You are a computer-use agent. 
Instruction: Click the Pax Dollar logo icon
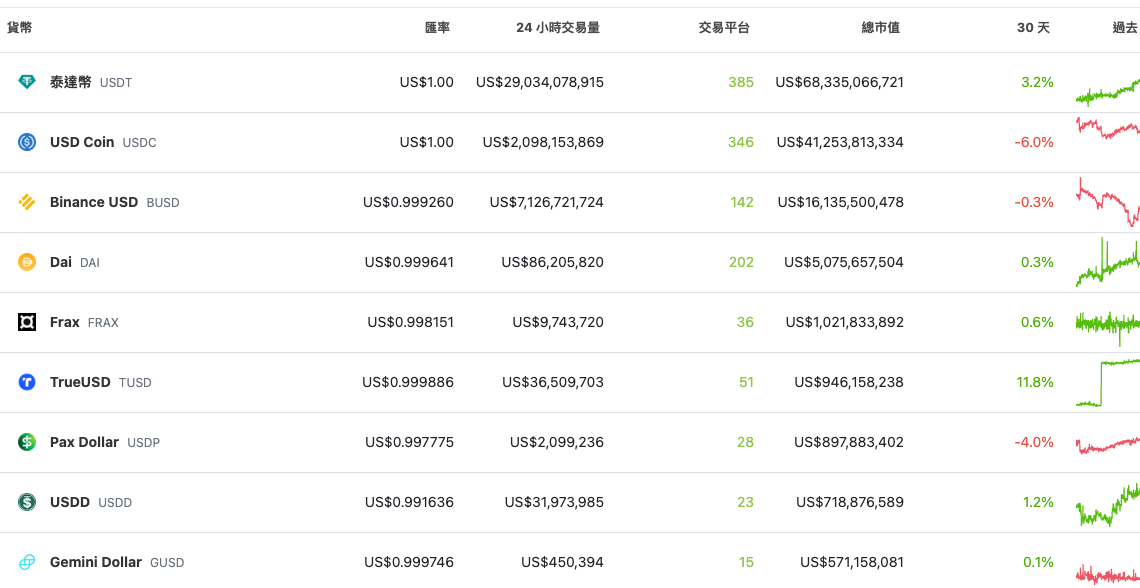(27, 442)
